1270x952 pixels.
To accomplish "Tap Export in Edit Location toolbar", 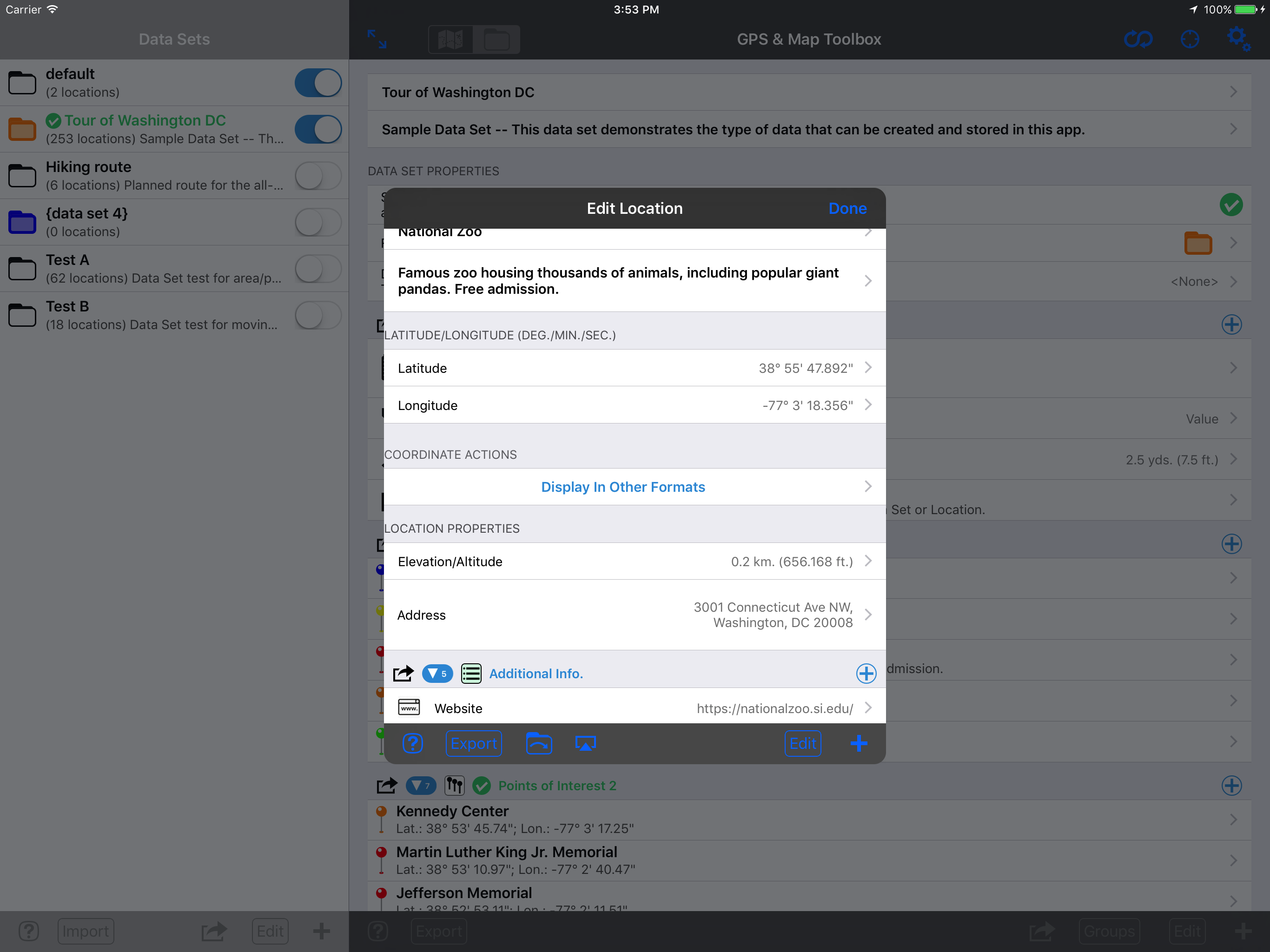I will (x=474, y=743).
